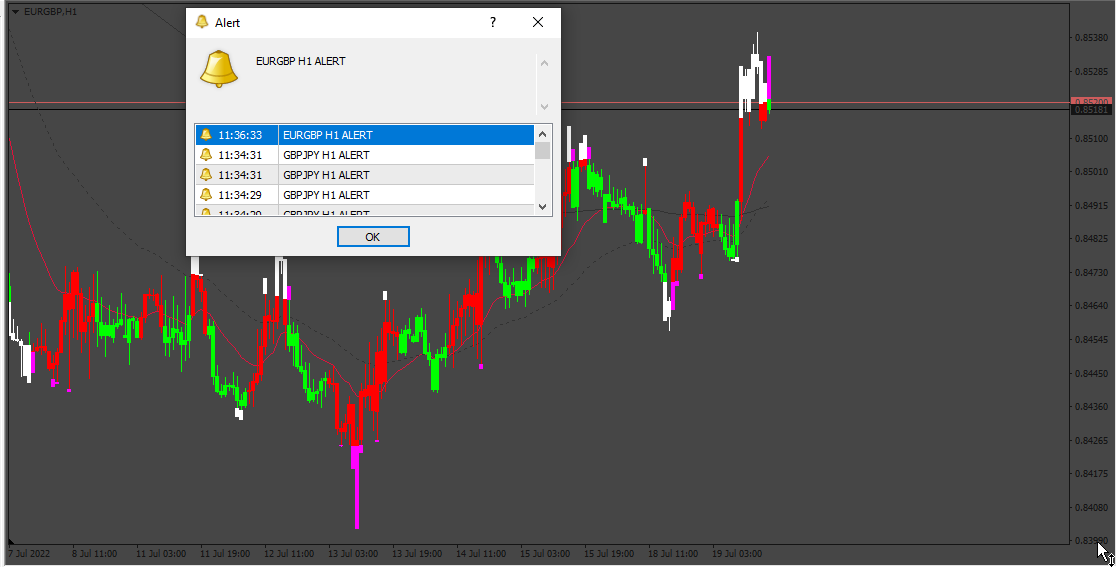Click the 0.84545 price axis label
This screenshot has height=567, width=1117.
pos(1091,339)
